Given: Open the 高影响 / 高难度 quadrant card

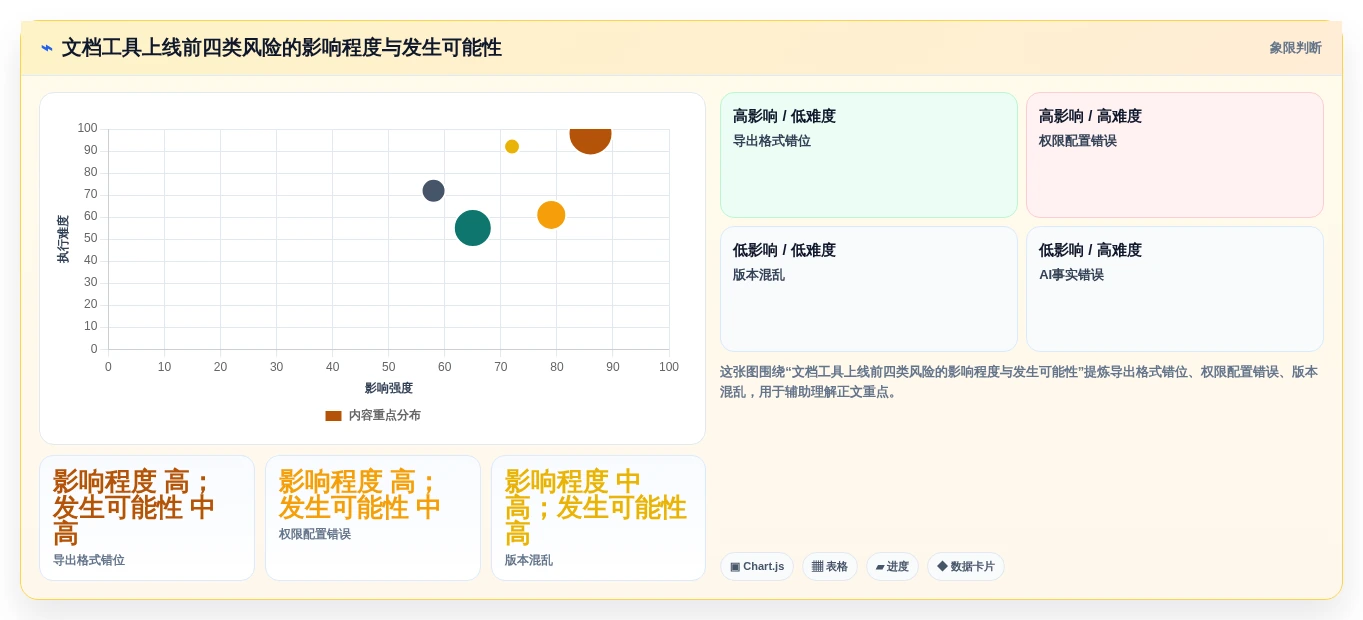Looking at the screenshot, I should coord(1175,155).
